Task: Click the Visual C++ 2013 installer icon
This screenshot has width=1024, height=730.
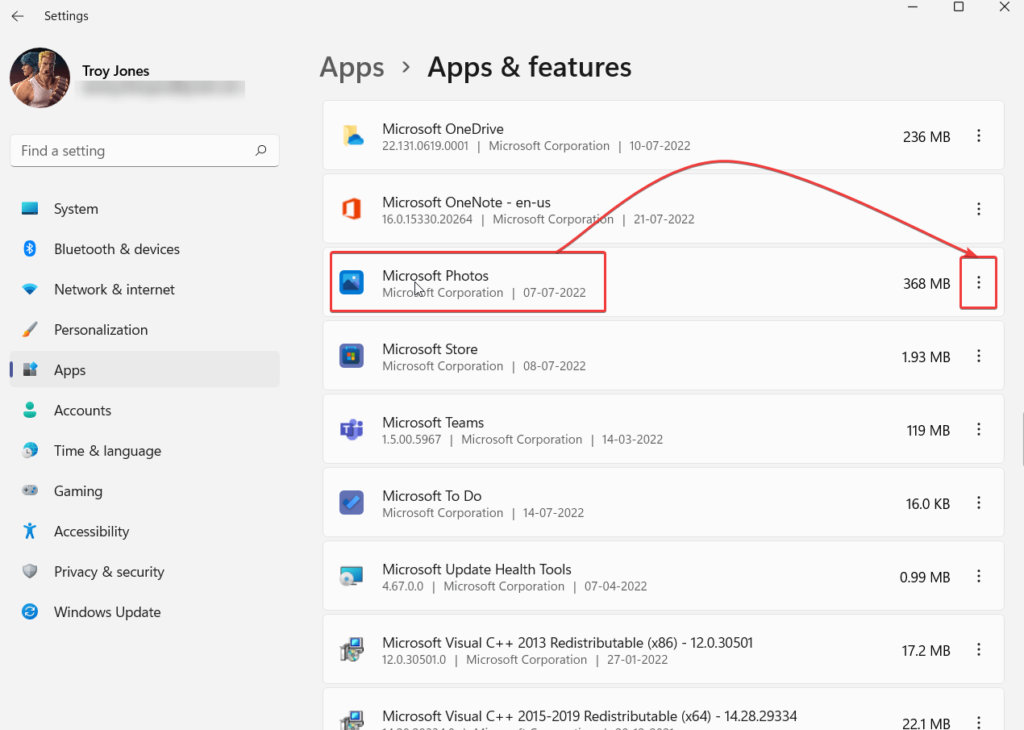Action: point(351,650)
